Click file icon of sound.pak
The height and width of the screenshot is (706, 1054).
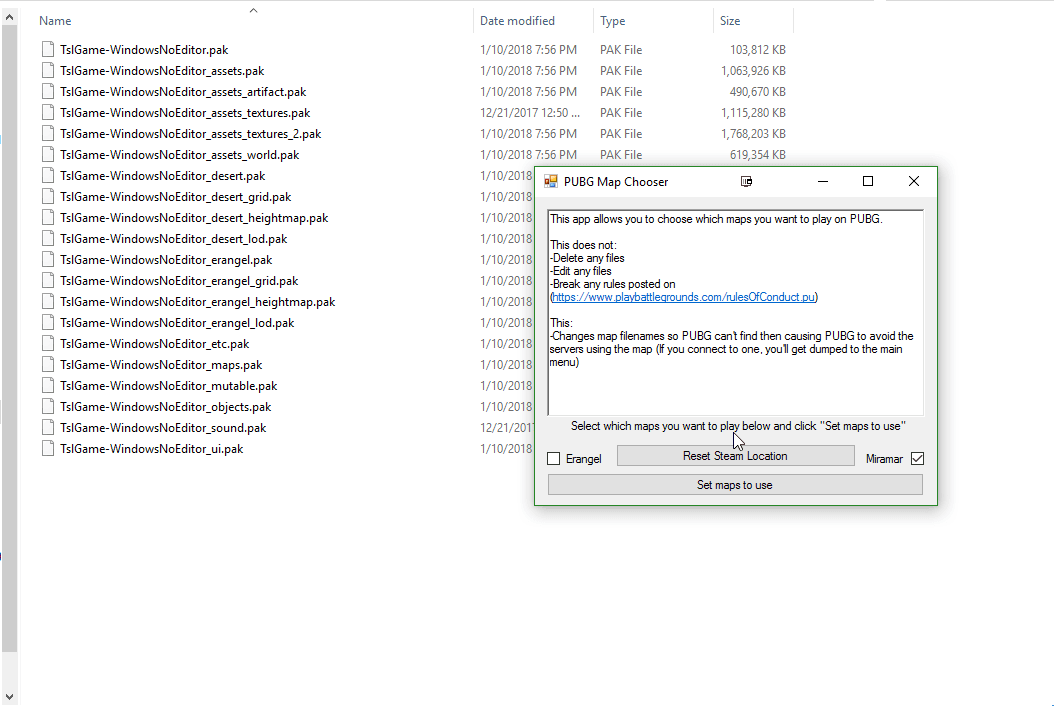(48, 427)
